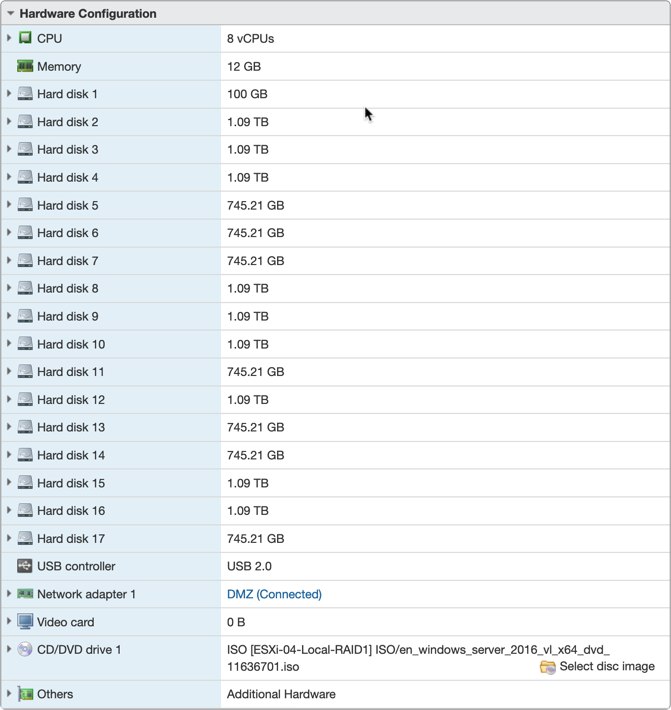Select the 745.21 GB value for Hard disk 13
The height and width of the screenshot is (710, 671).
255,427
